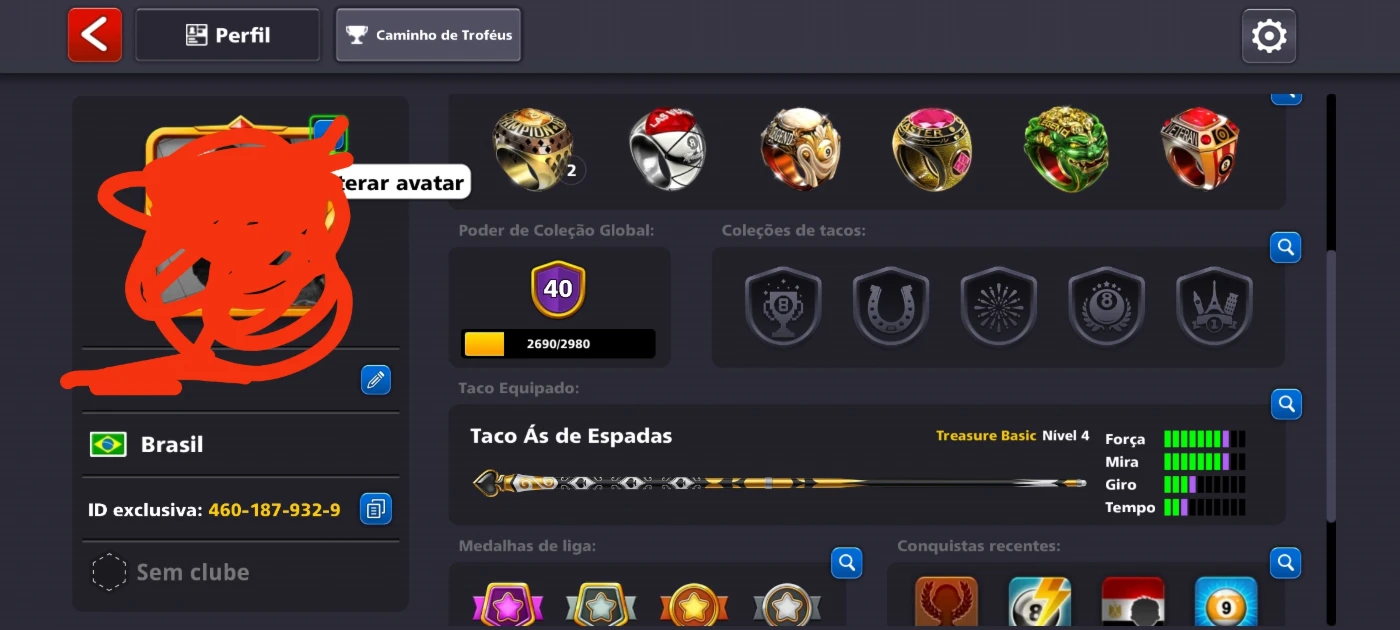Screen dimensions: 1400x630
Task: Select the green dragon ring
Action: pyautogui.click(x=1066, y=149)
